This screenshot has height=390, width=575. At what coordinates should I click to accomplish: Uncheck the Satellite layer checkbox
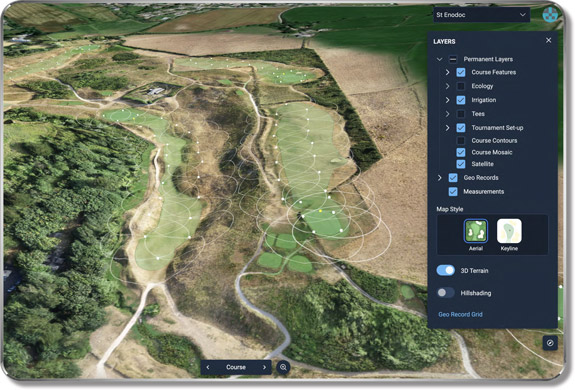pos(461,164)
